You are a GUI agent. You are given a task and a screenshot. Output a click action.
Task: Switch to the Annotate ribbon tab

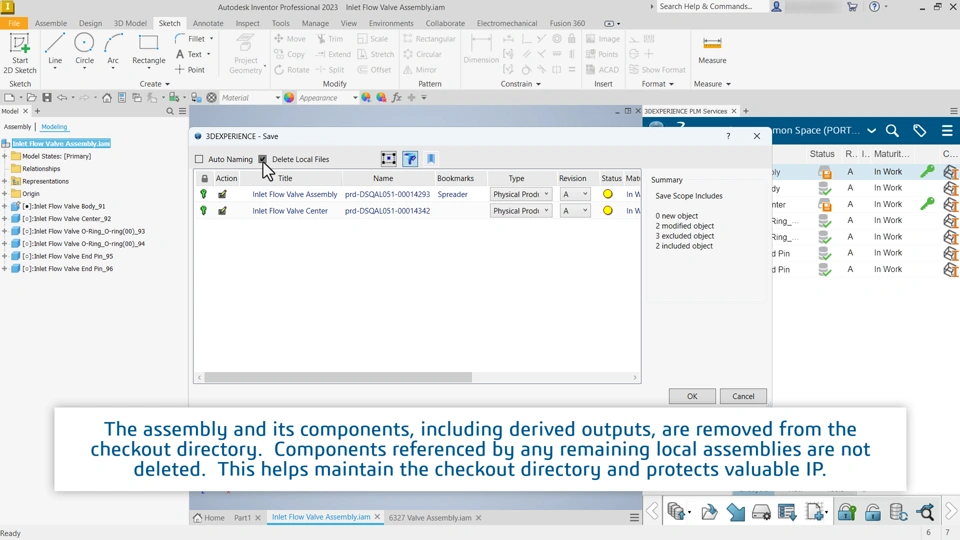[208, 23]
